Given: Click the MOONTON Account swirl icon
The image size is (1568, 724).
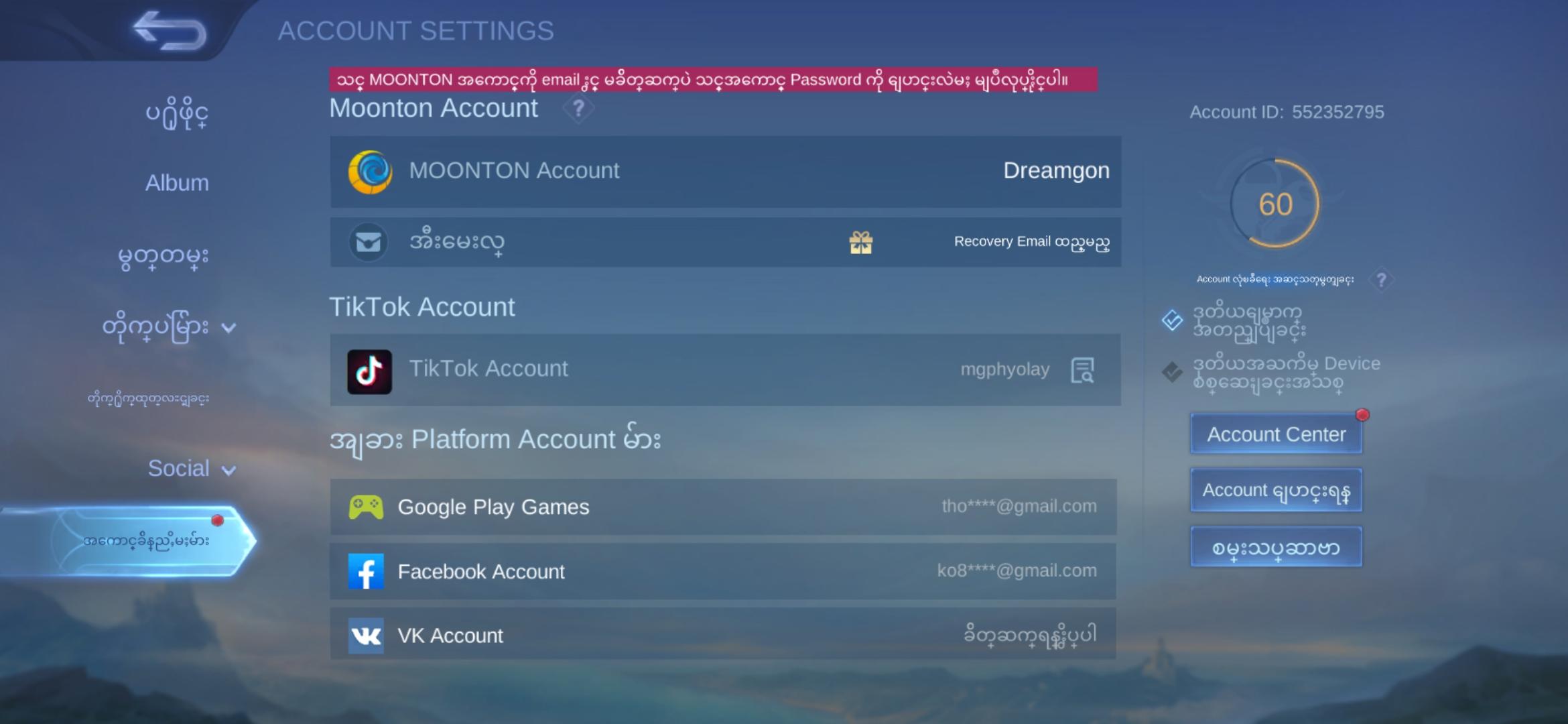Looking at the screenshot, I should (x=369, y=172).
